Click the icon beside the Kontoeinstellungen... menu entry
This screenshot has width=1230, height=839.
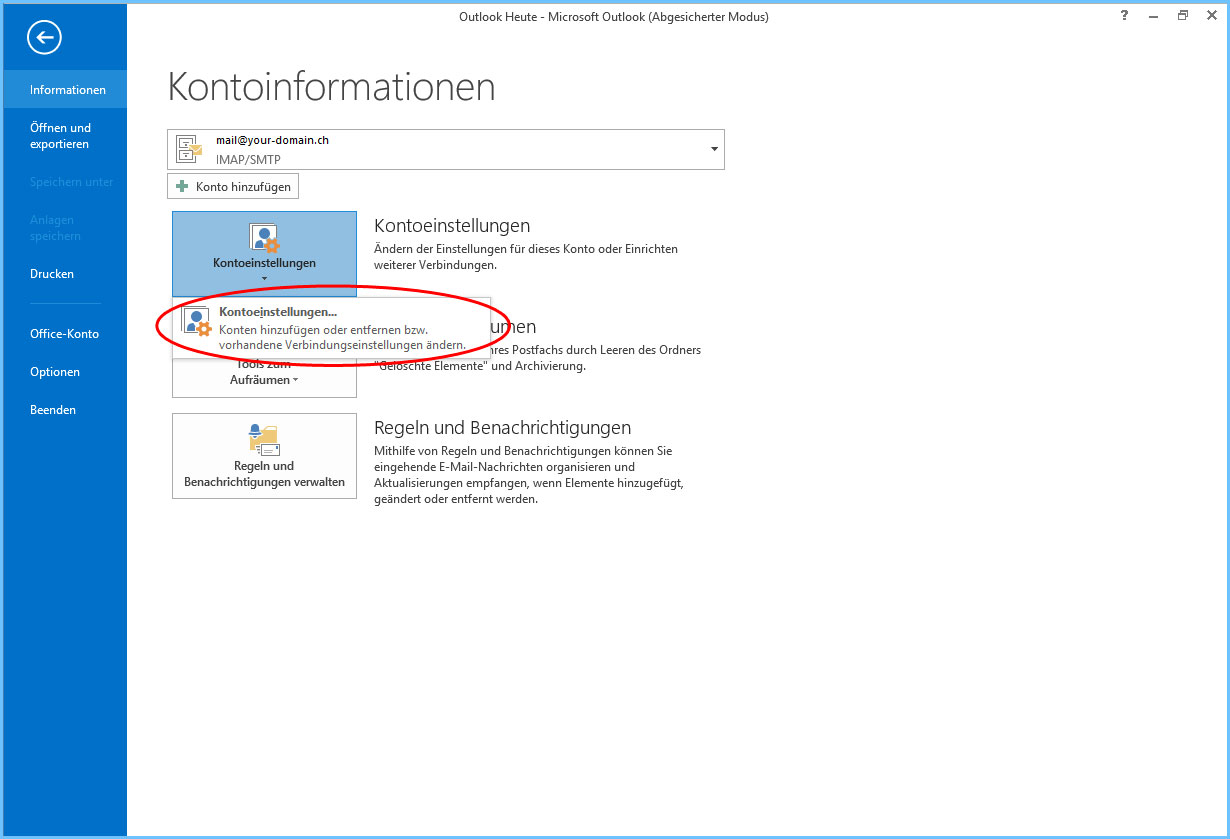(x=196, y=322)
